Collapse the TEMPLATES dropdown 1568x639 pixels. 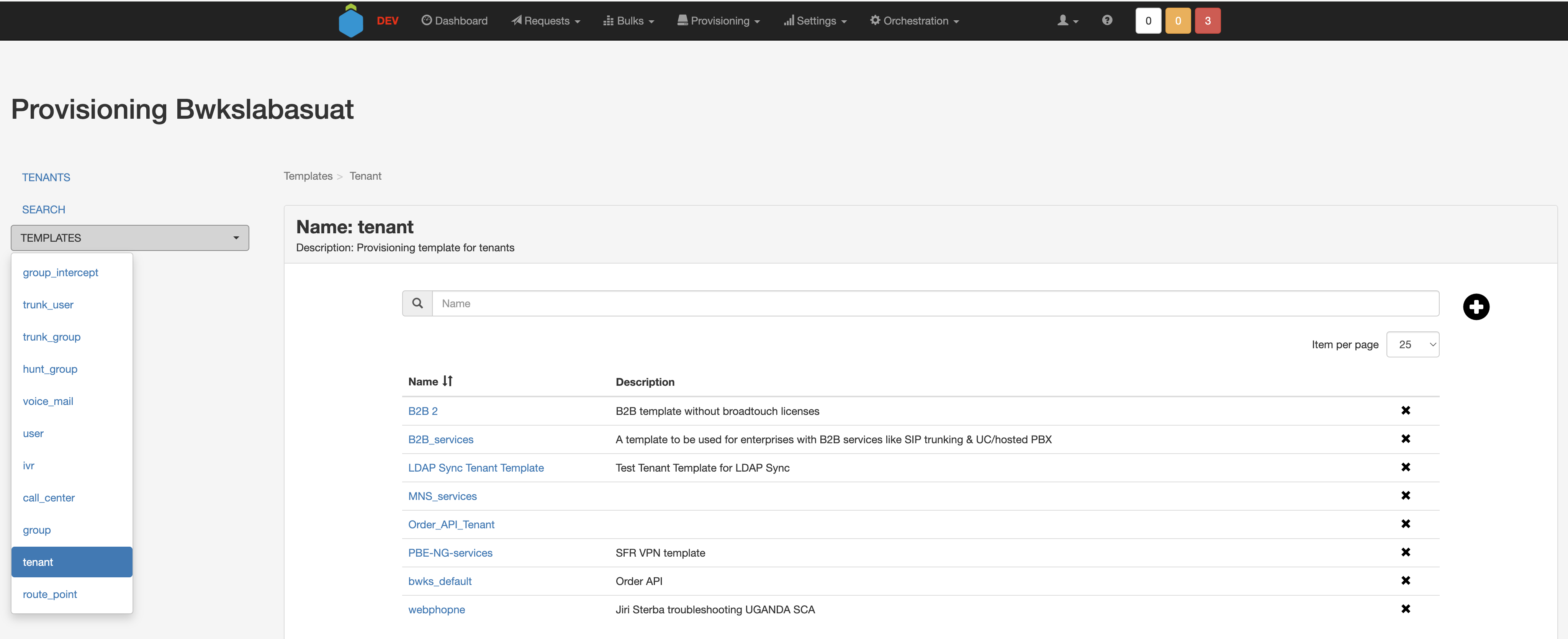tap(130, 238)
